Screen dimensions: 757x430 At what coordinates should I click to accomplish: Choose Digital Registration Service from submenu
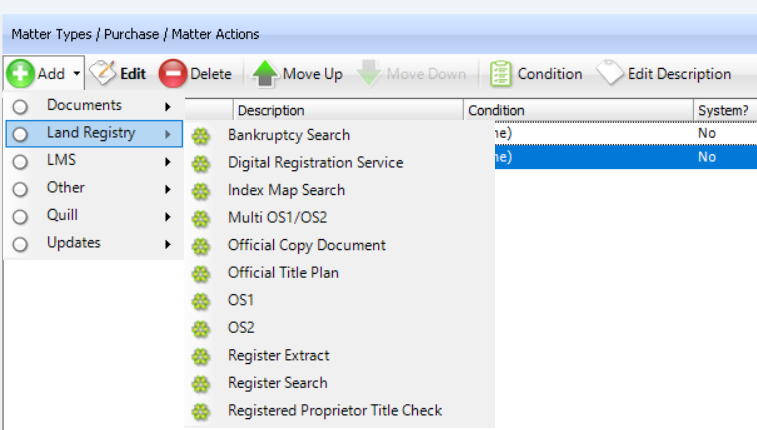[315, 162]
